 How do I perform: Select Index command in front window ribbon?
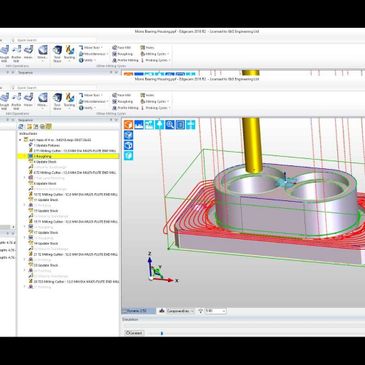[x=147, y=95]
